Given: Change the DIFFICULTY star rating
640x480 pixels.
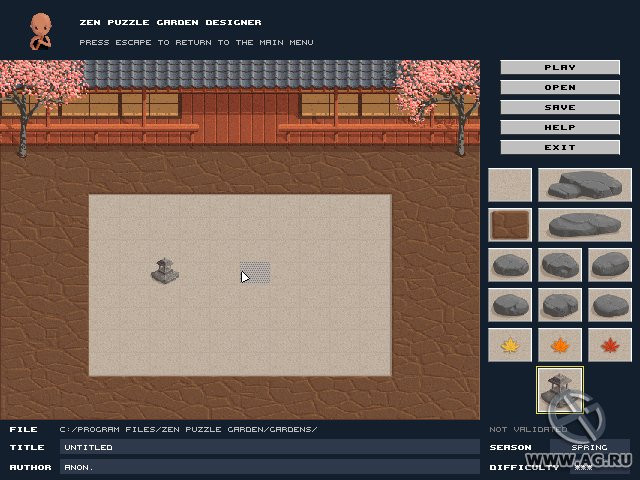Looking at the screenshot, I should click(x=600, y=467).
